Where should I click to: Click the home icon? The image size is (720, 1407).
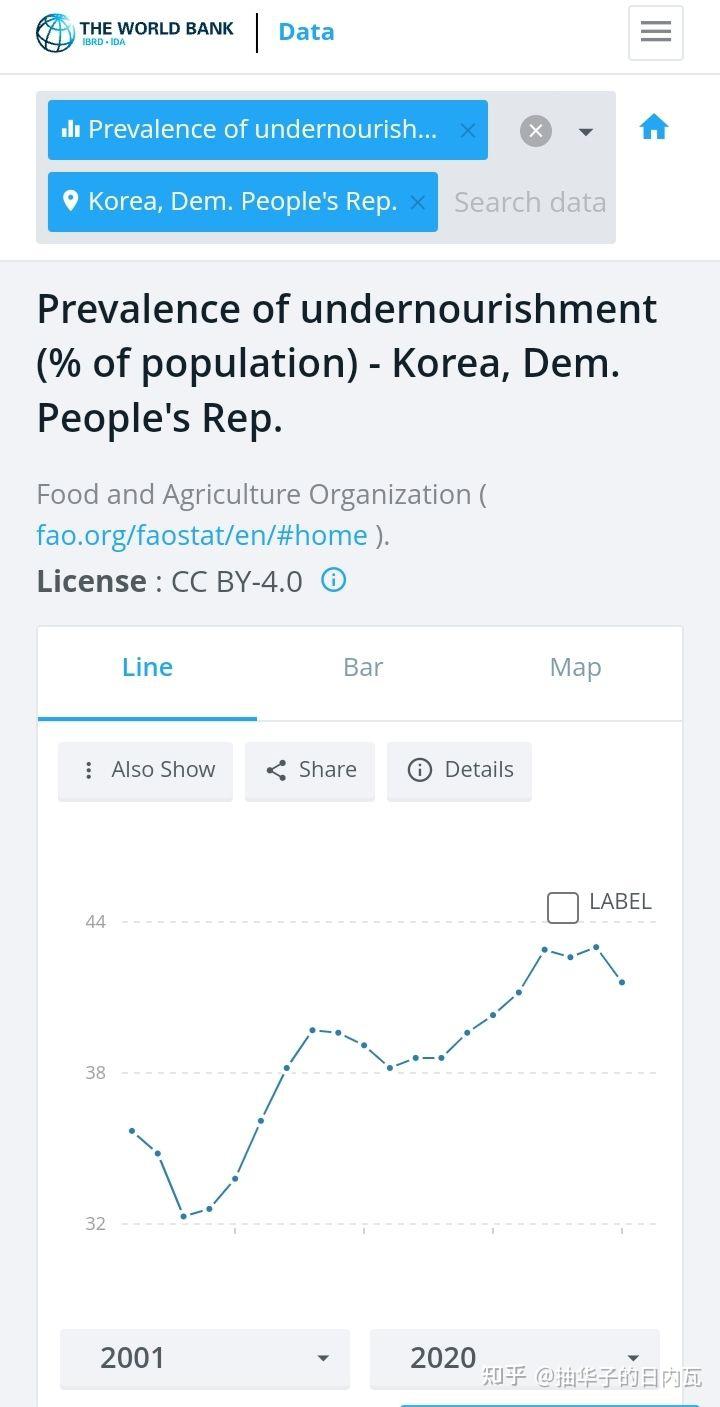tap(653, 127)
